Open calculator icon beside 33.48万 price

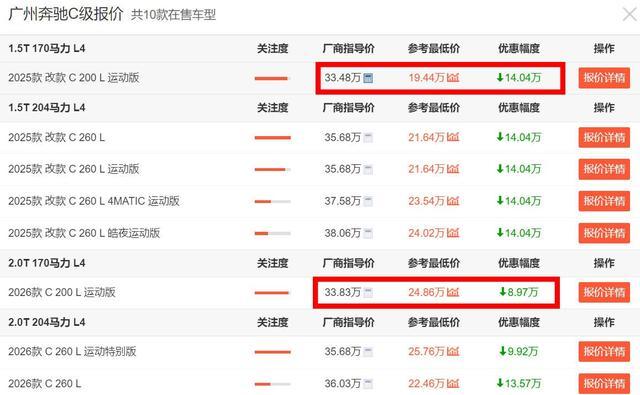[x=368, y=78]
